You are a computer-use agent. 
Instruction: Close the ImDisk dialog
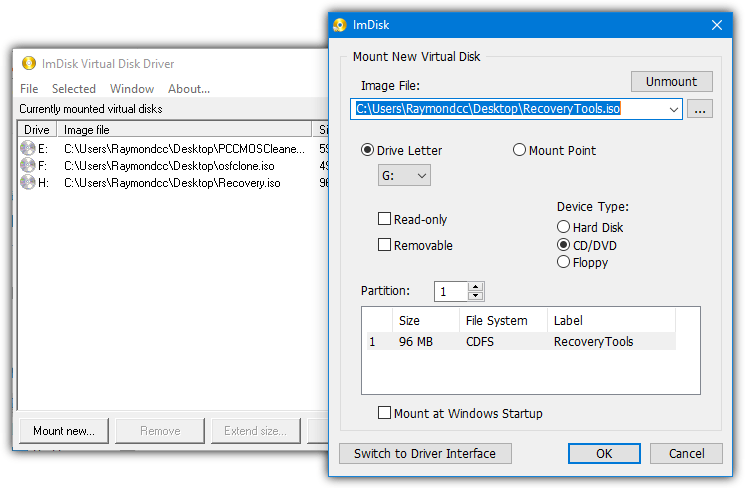pyautogui.click(x=717, y=25)
